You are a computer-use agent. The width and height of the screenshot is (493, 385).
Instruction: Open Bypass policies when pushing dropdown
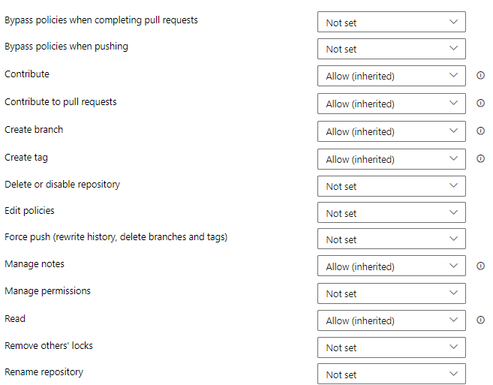[391, 49]
